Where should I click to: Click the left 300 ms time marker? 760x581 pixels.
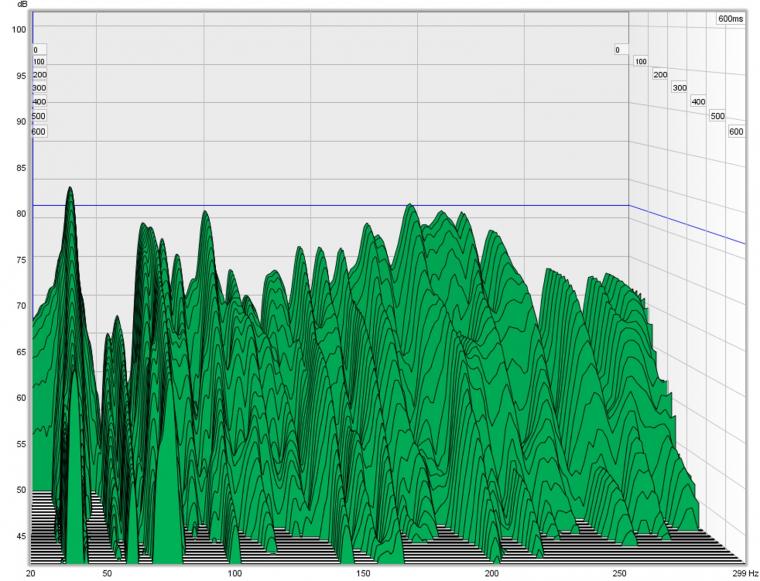[x=39, y=88]
